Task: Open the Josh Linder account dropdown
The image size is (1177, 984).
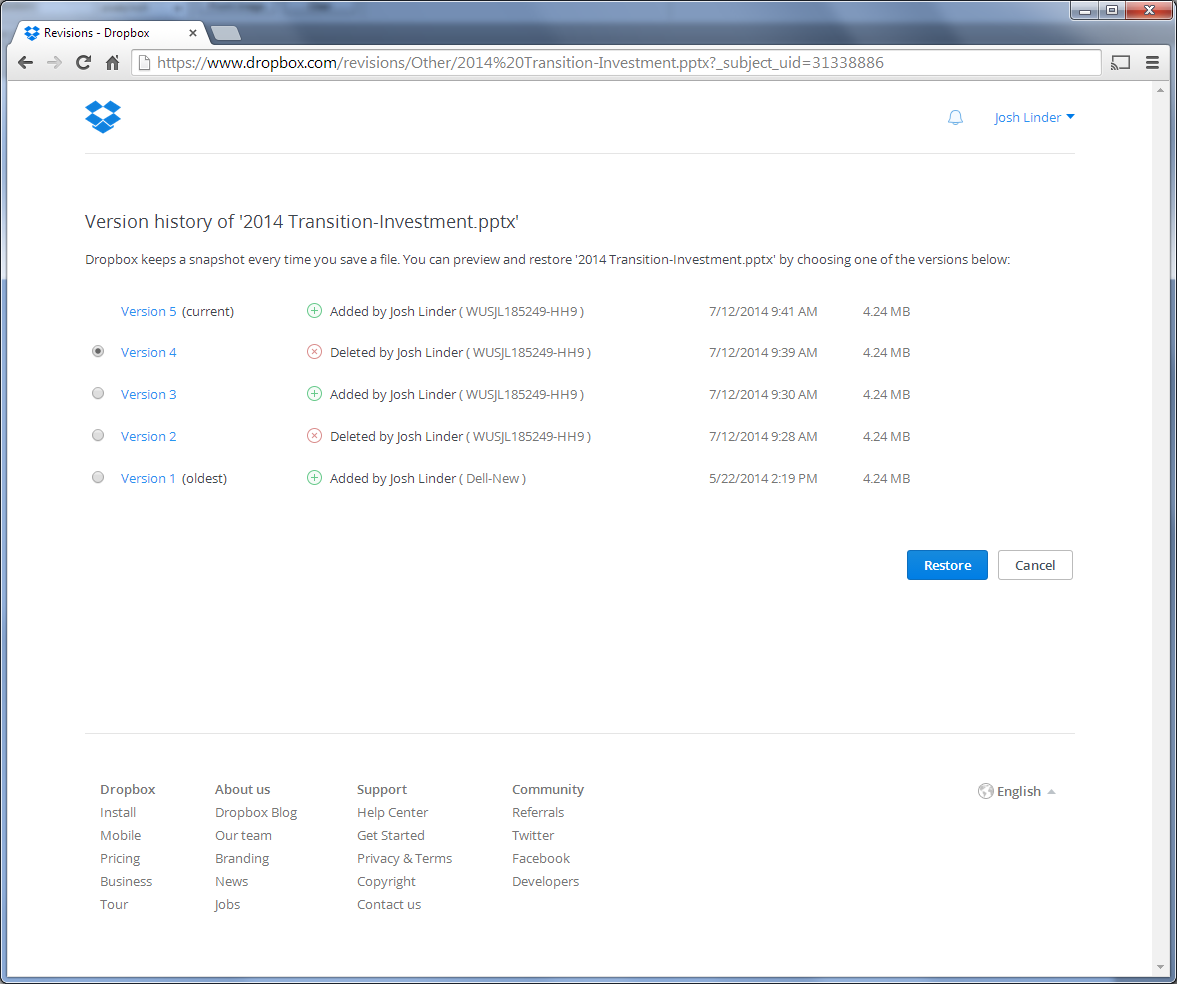Action: point(1034,117)
